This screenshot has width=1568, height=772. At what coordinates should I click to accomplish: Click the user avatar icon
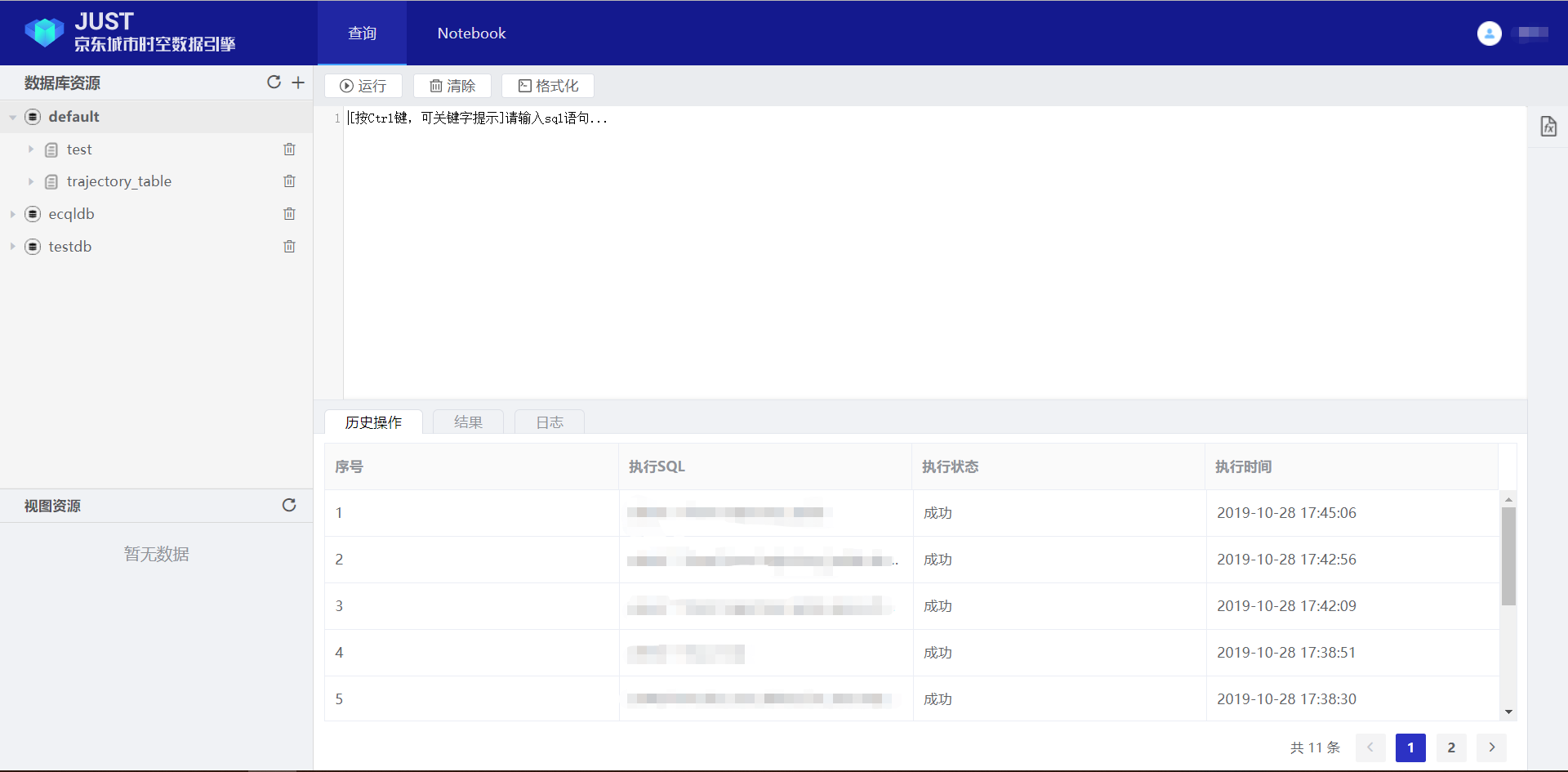point(1489,33)
